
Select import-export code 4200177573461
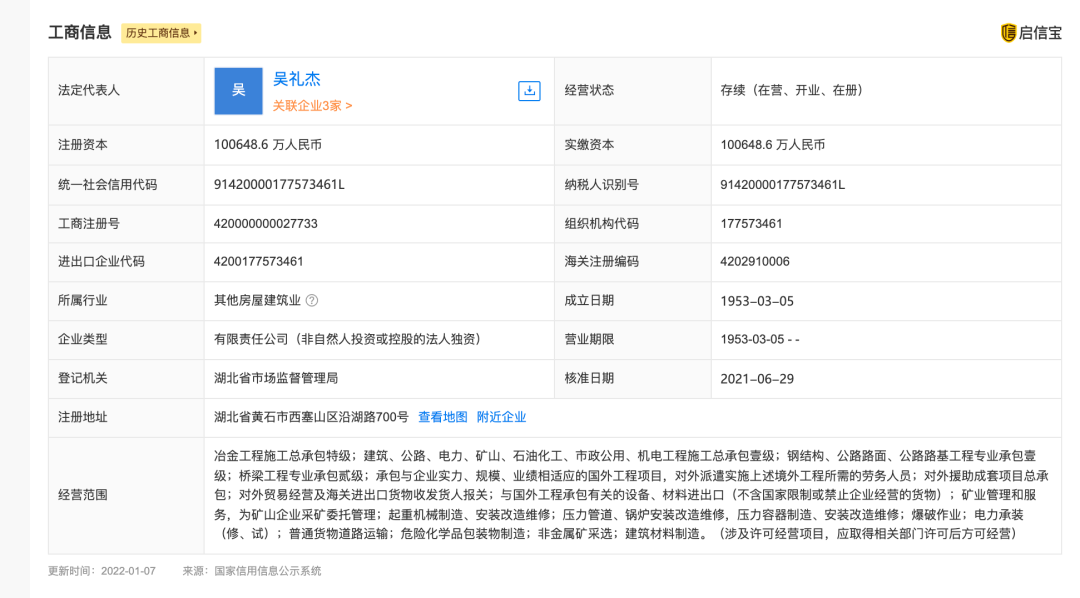coord(258,262)
